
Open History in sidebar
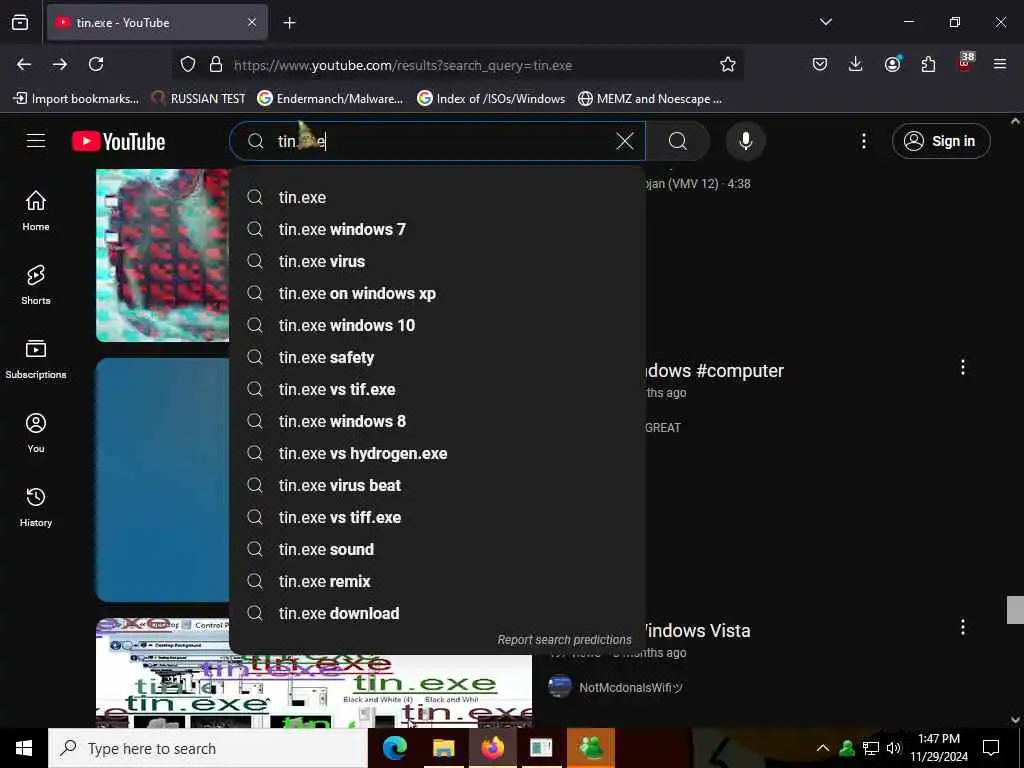[36, 506]
